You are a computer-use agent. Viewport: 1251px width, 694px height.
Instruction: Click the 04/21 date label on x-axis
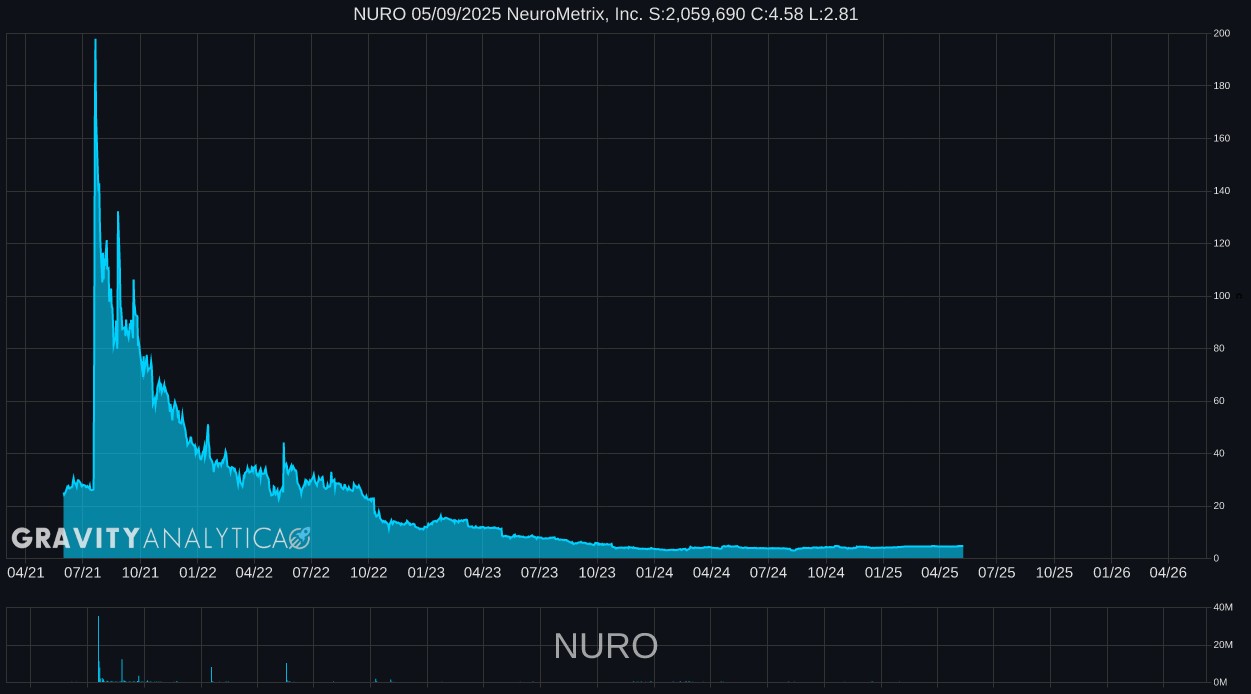[x=26, y=573]
